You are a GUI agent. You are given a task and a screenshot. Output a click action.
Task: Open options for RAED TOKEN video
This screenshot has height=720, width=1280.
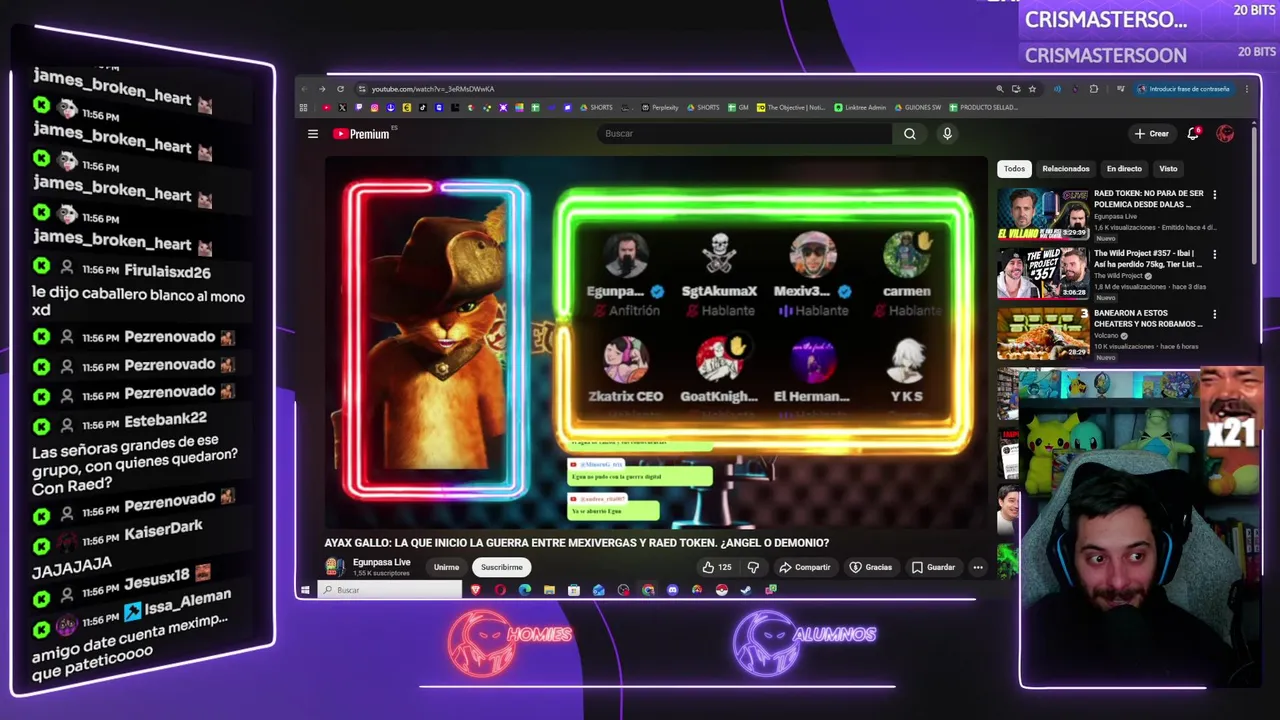pyautogui.click(x=1214, y=195)
